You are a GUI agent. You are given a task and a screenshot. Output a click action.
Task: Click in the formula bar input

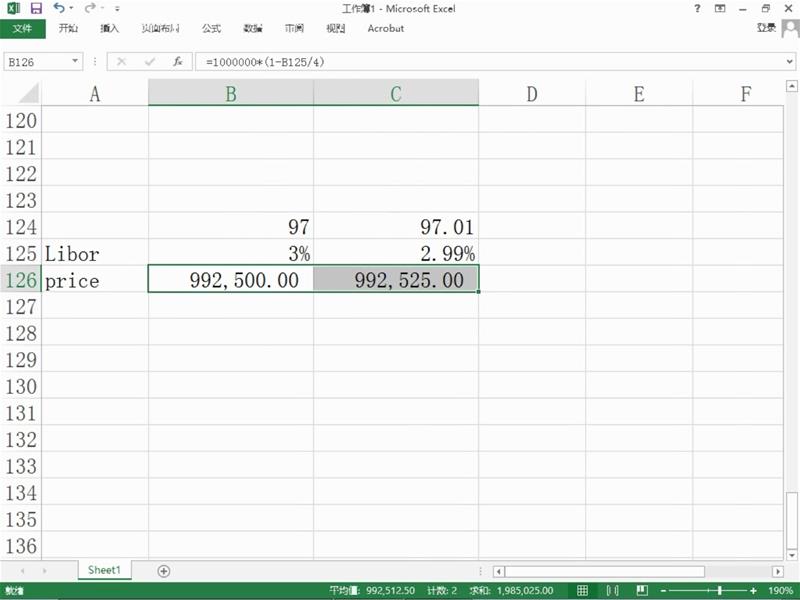coord(490,62)
